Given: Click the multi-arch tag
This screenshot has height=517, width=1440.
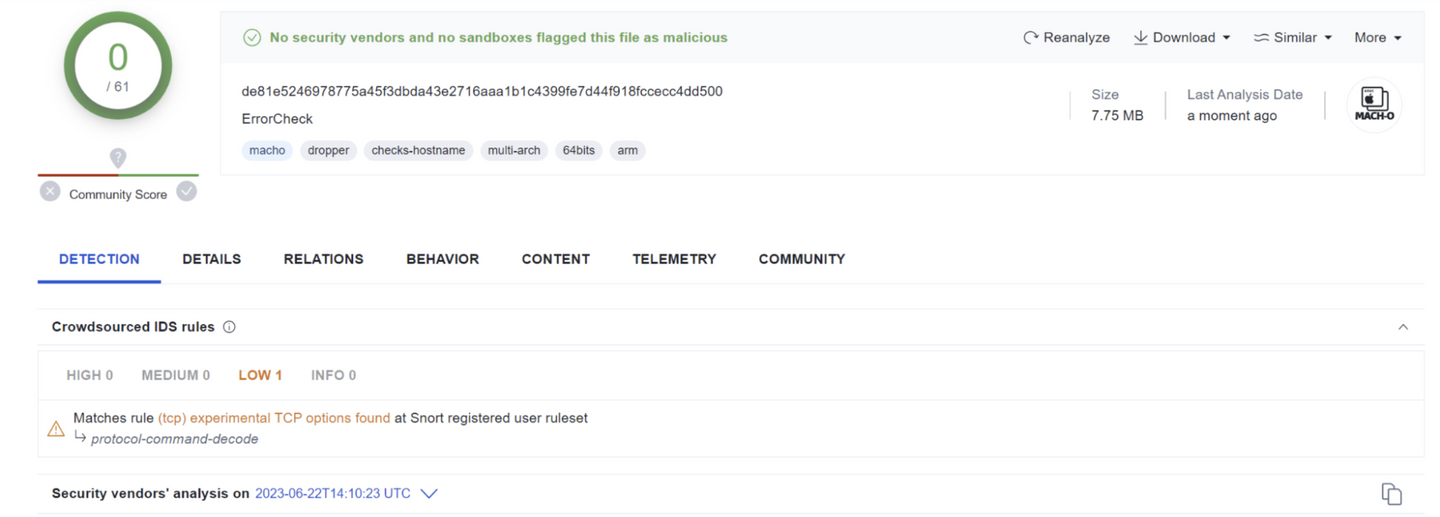Looking at the screenshot, I should [x=514, y=150].
